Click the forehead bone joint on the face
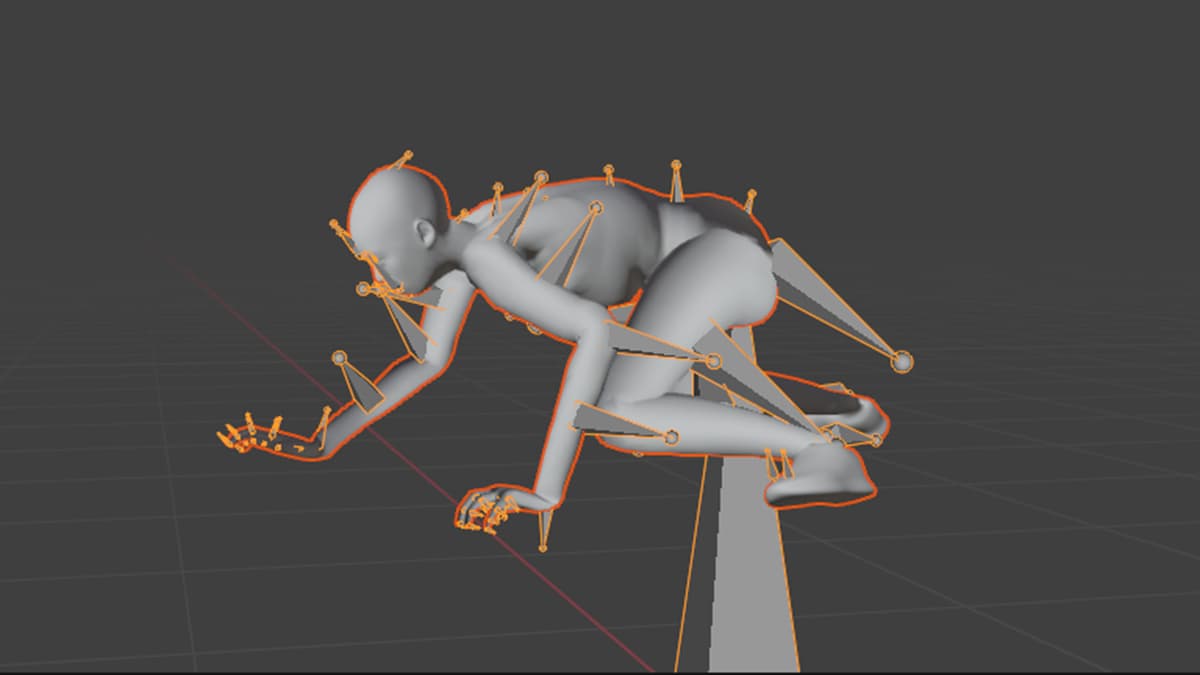Screen dimensions: 1200x675 (334, 225)
